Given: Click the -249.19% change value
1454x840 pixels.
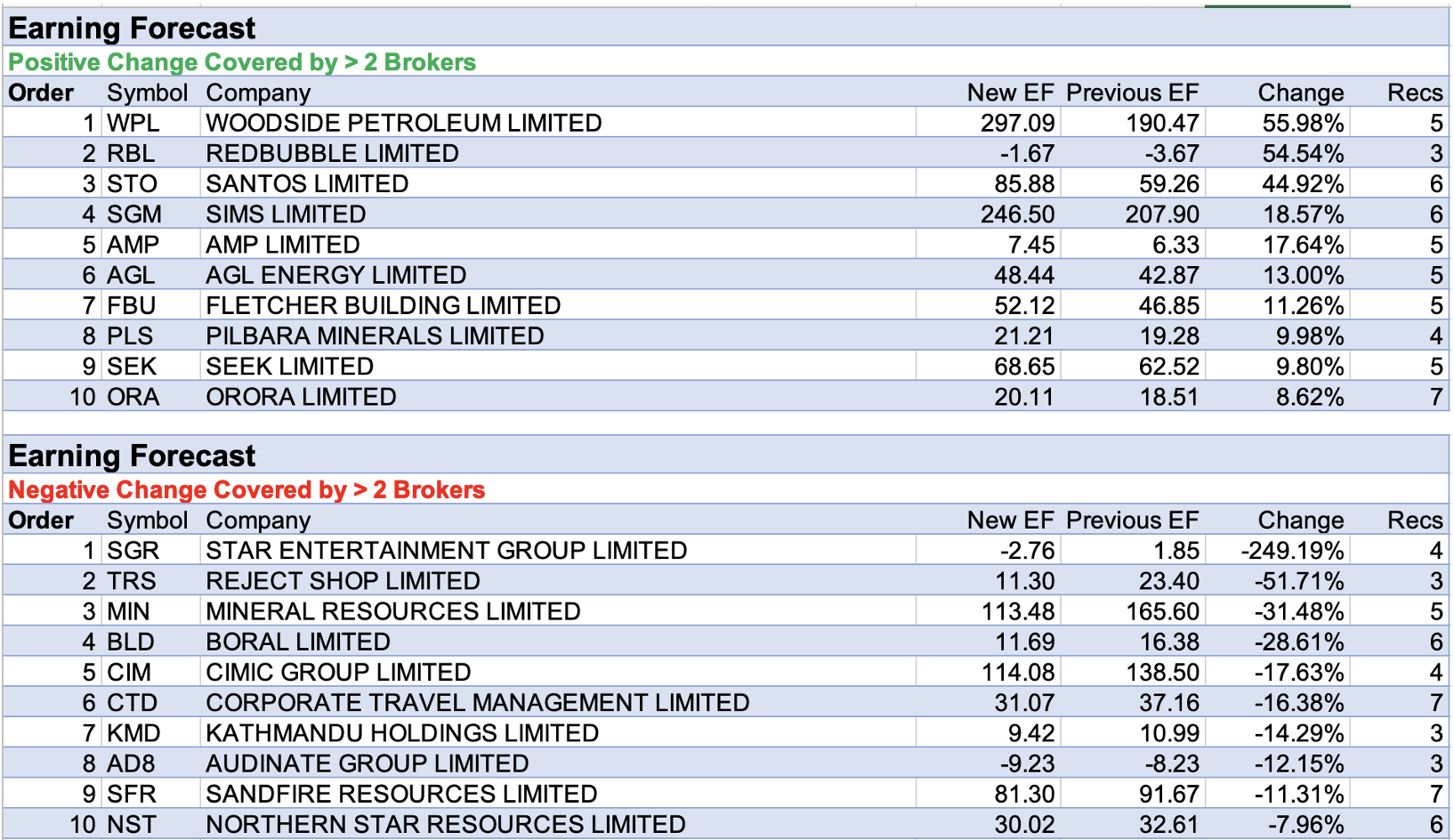Looking at the screenshot, I should pos(1292,551).
